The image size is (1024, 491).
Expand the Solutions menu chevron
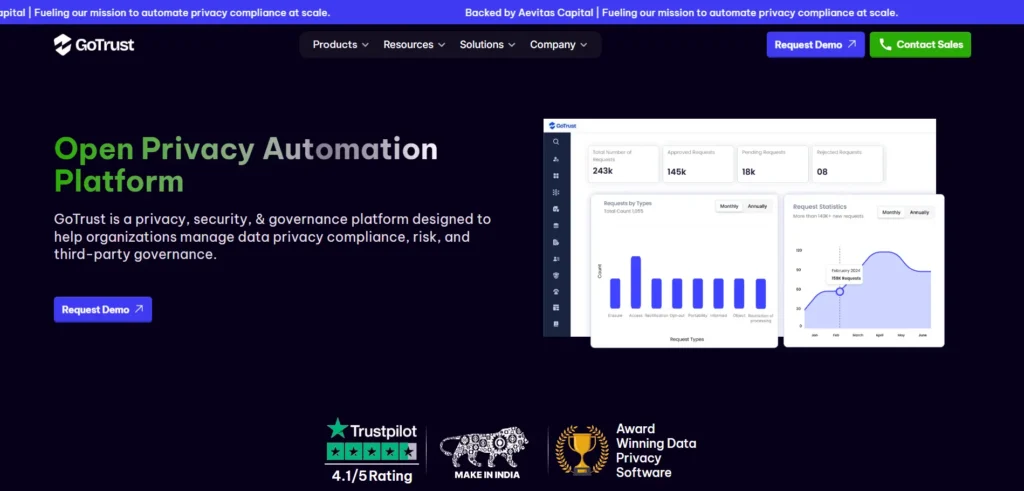click(512, 45)
